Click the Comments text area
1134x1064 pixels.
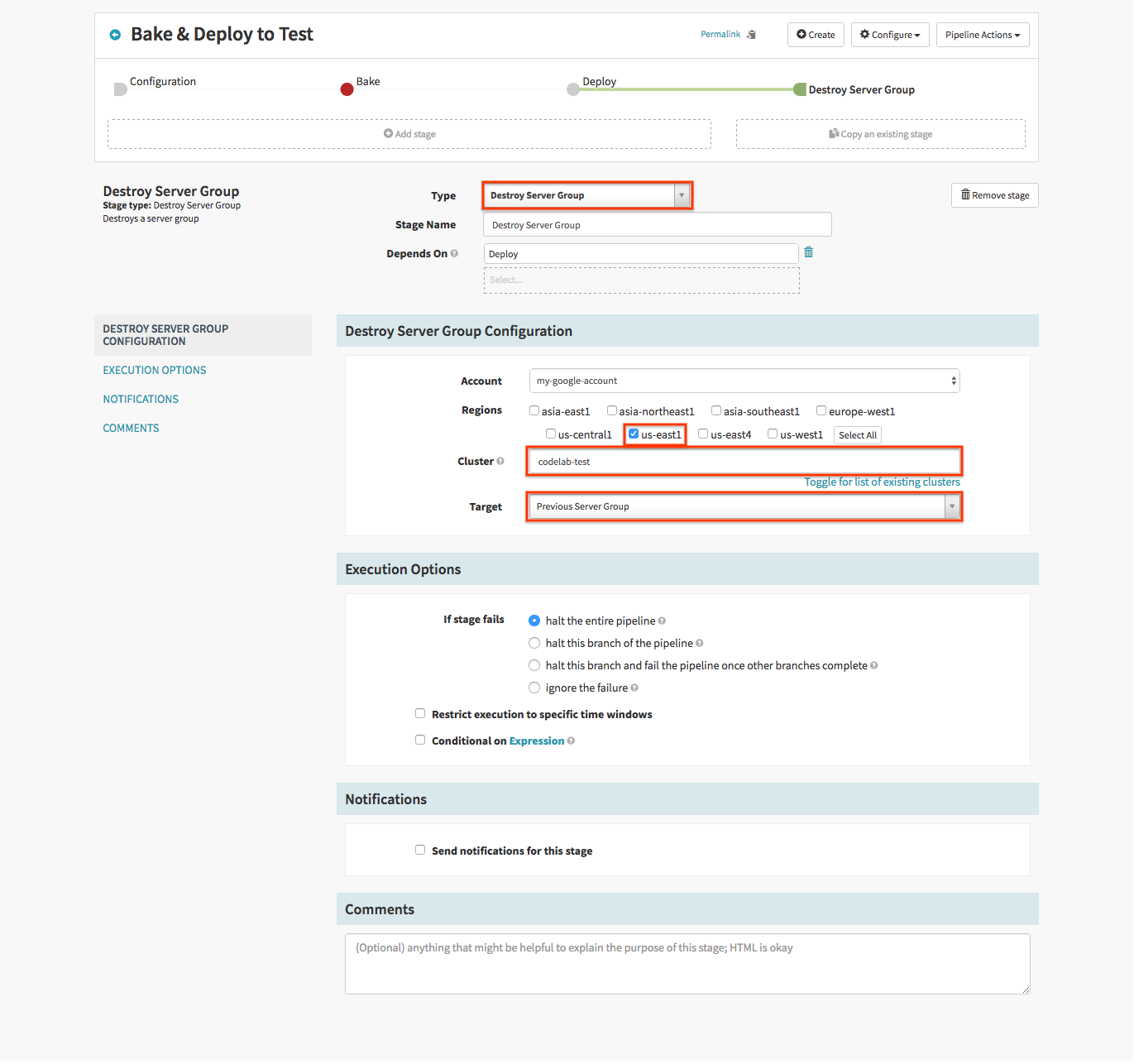click(x=687, y=964)
